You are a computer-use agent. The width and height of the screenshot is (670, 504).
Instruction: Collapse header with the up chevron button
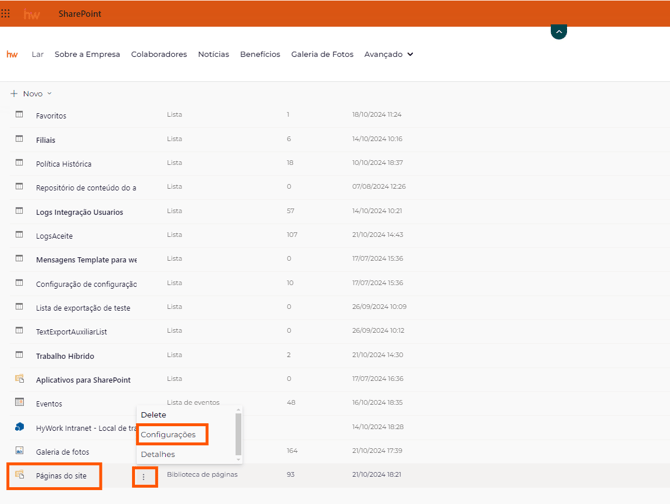559,32
